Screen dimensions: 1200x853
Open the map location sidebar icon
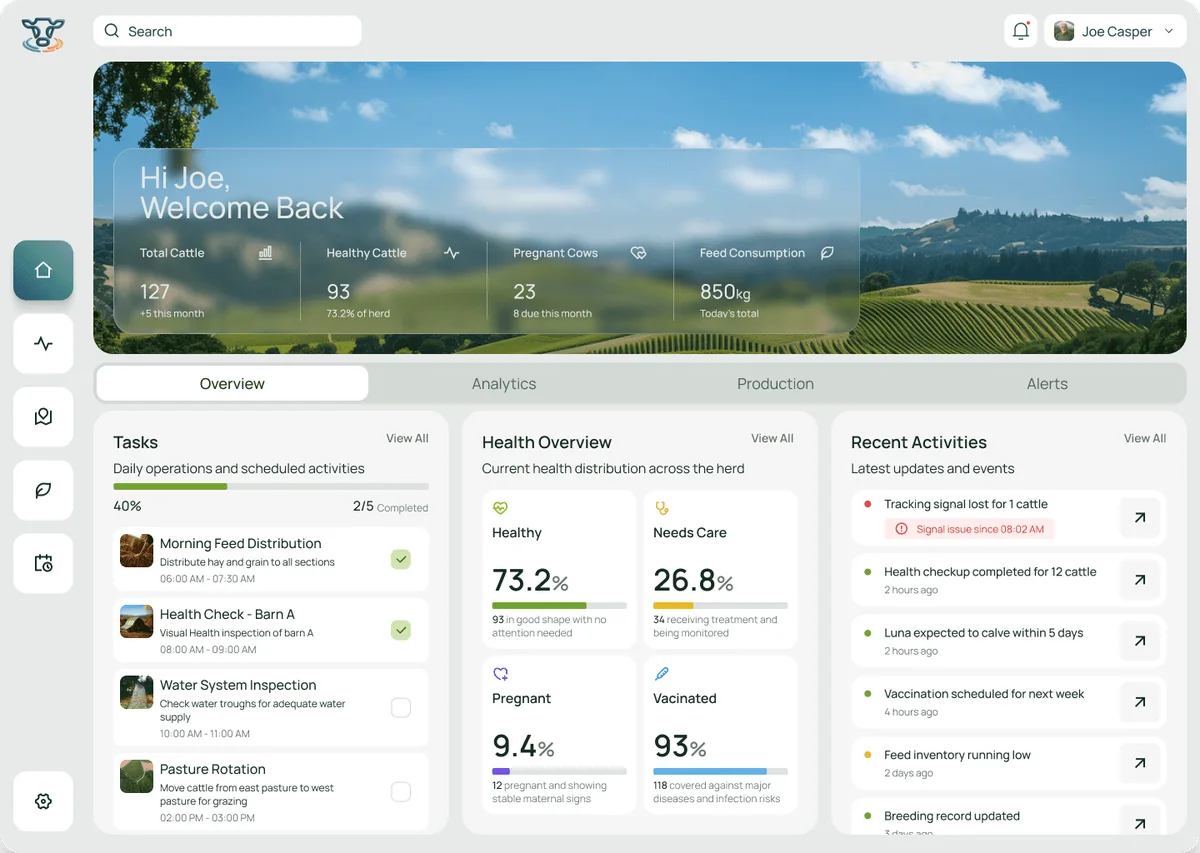pos(43,417)
